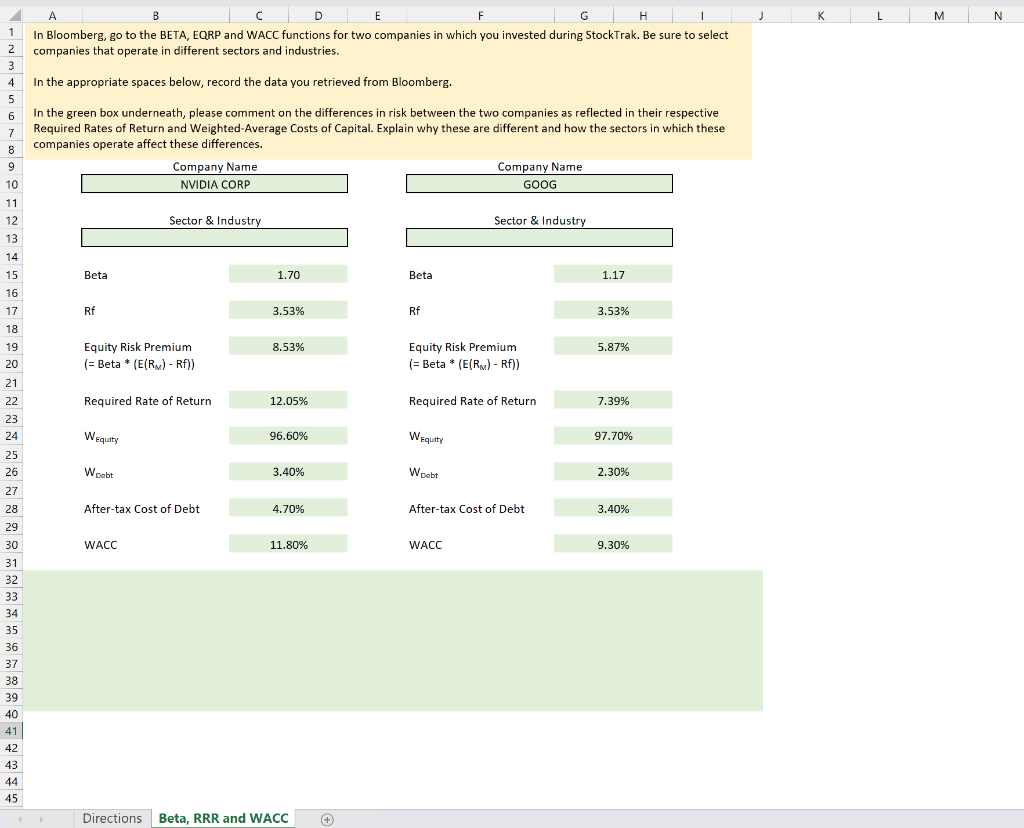1024x828 pixels.
Task: Click NVIDIA's empty Sector & Industry box
Action: coord(214,237)
